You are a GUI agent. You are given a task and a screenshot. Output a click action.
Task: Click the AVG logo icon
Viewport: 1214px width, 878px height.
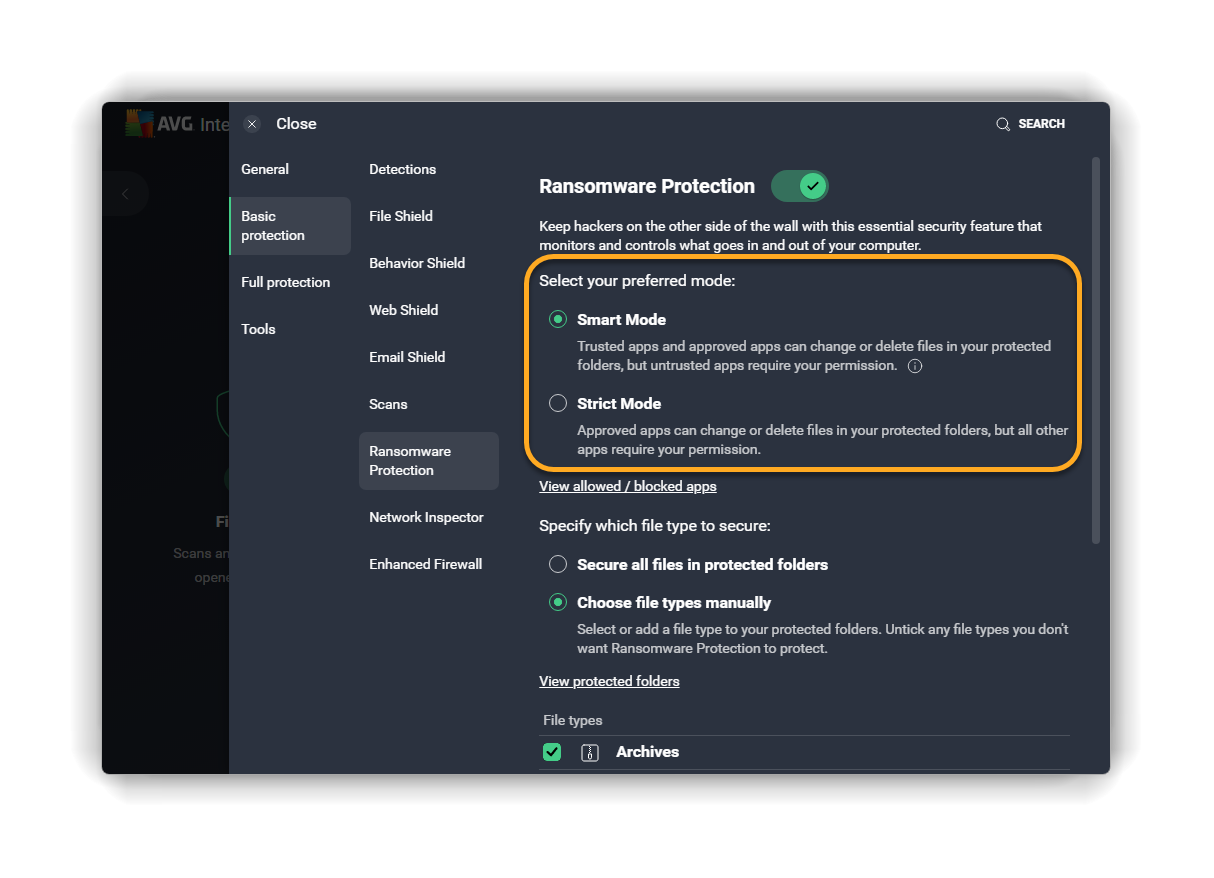(x=139, y=123)
